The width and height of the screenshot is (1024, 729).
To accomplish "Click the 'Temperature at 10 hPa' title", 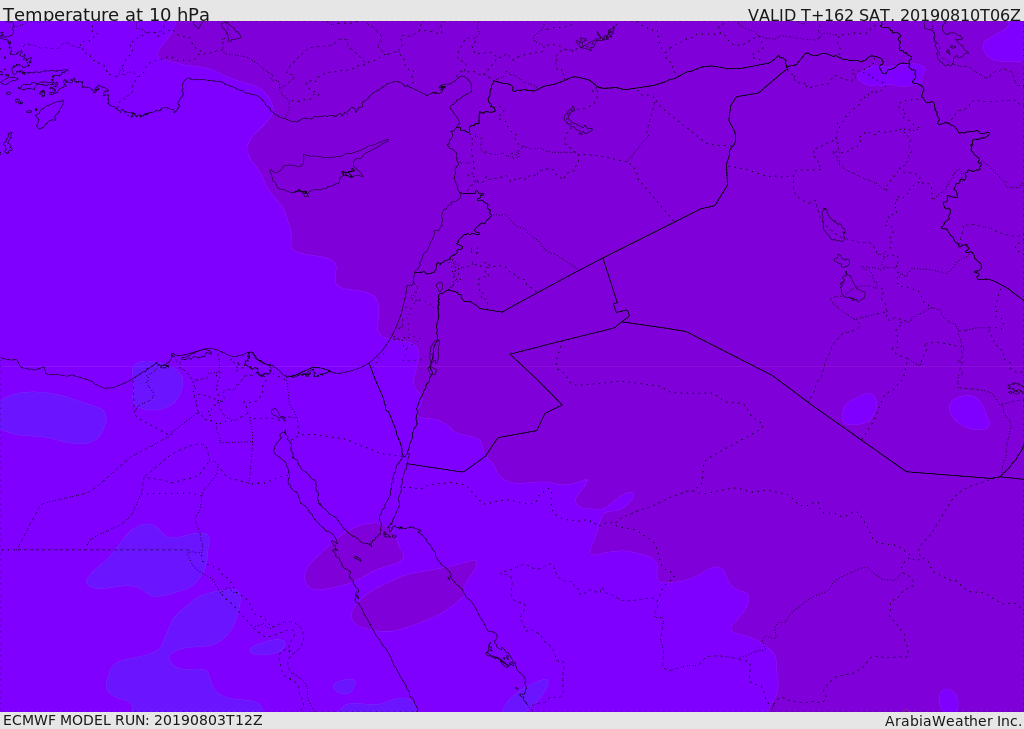I will [x=106, y=14].
